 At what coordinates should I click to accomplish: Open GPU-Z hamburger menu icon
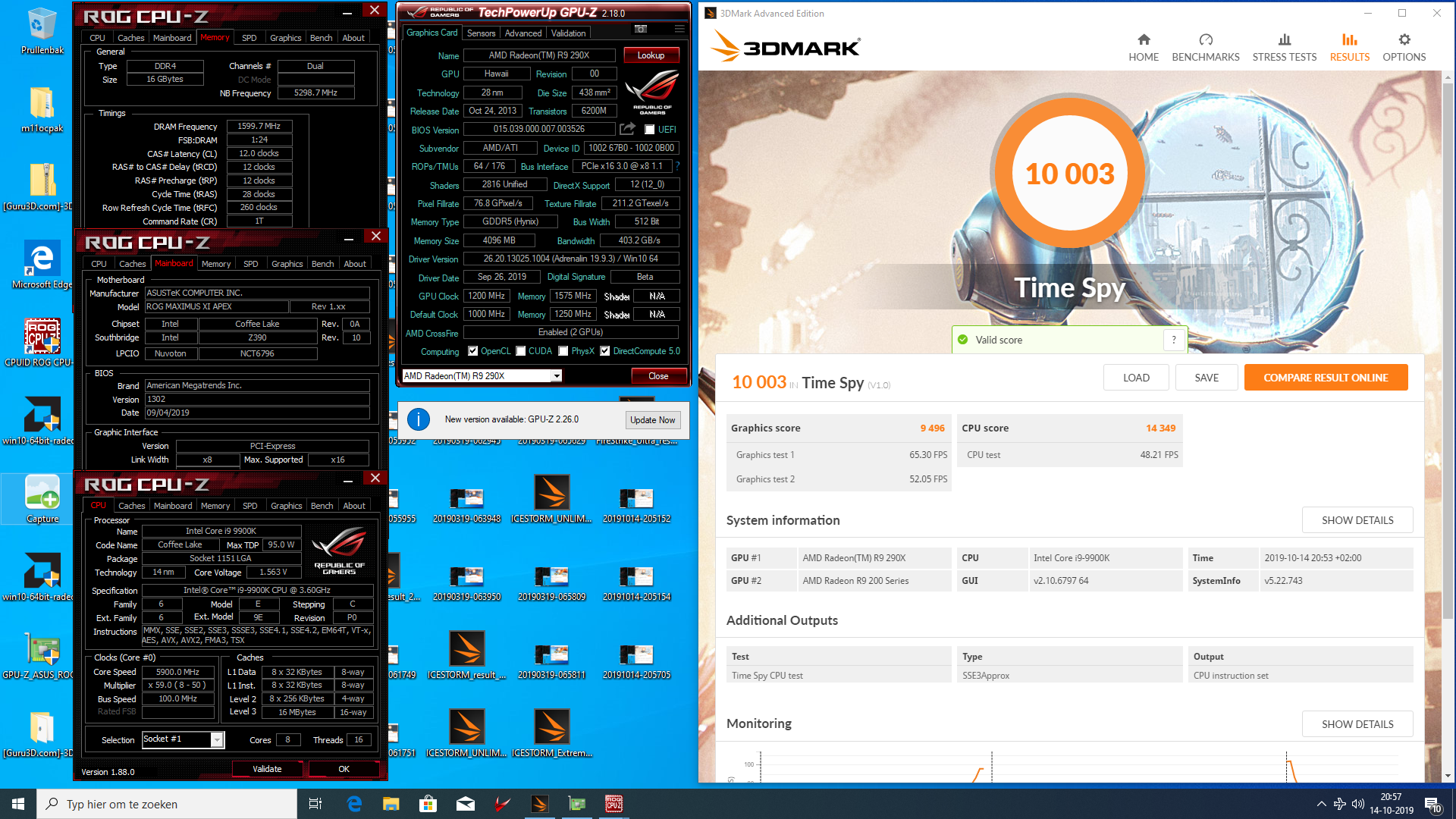[x=679, y=29]
